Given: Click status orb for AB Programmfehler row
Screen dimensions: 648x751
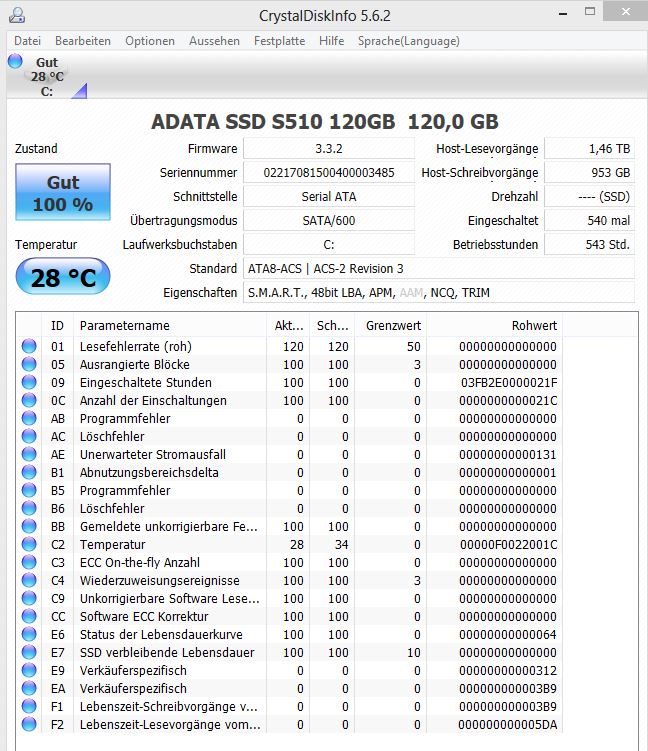Looking at the screenshot, I should [x=29, y=418].
